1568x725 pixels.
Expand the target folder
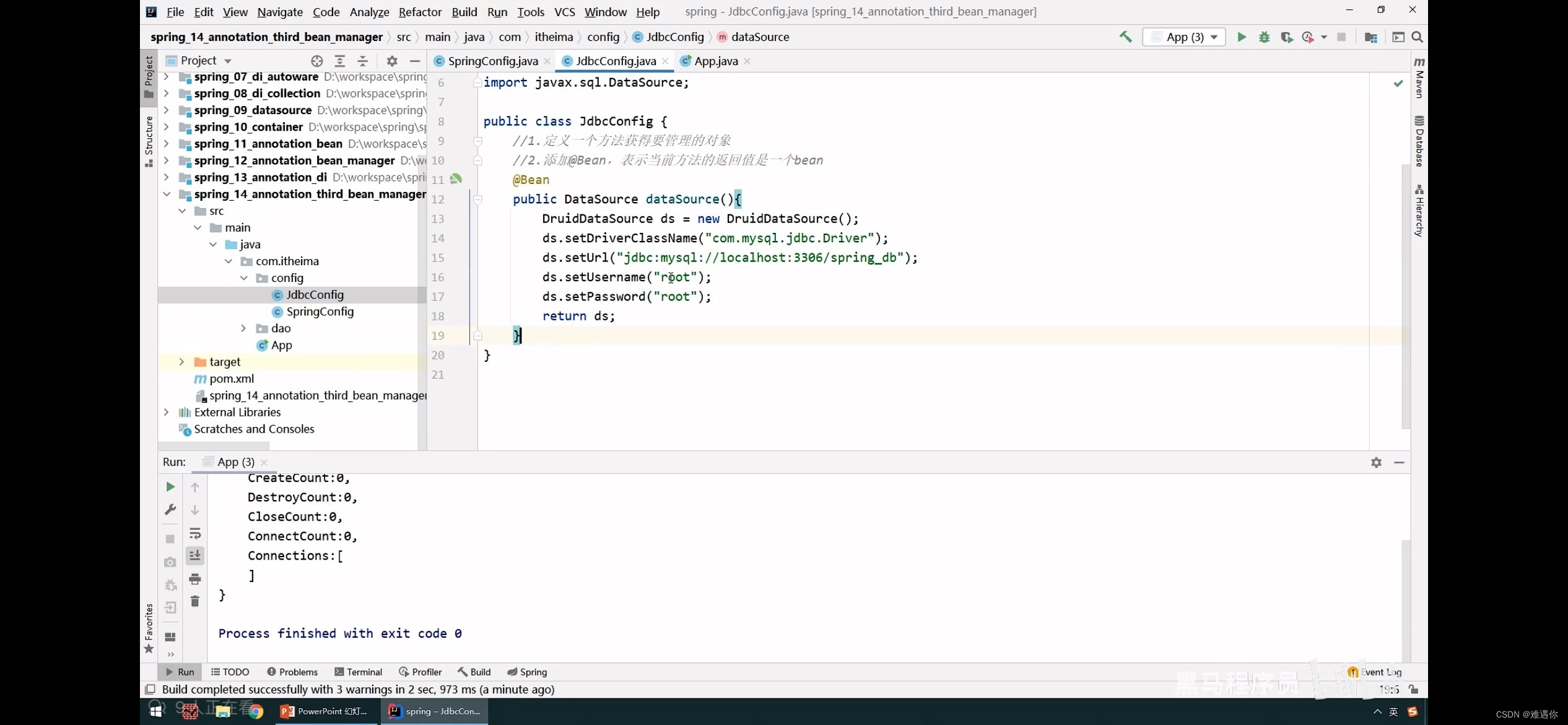[x=181, y=362]
